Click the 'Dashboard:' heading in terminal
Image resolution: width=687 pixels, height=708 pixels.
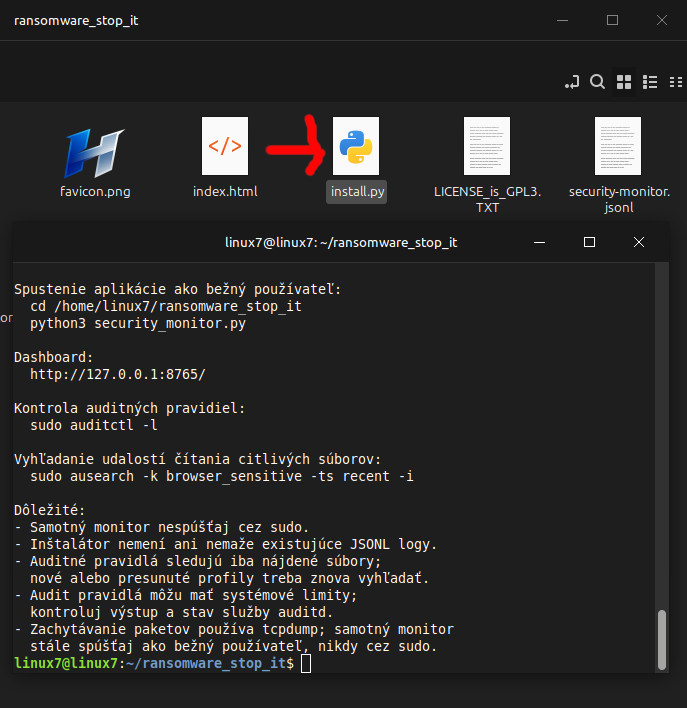pos(53,357)
